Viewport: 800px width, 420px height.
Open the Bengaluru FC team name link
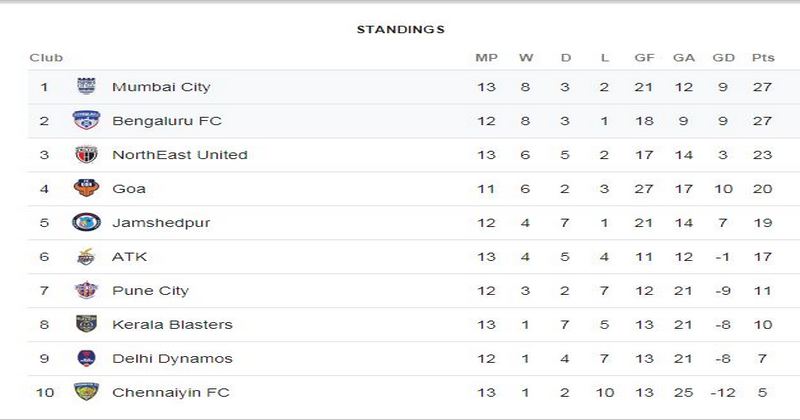(167, 121)
